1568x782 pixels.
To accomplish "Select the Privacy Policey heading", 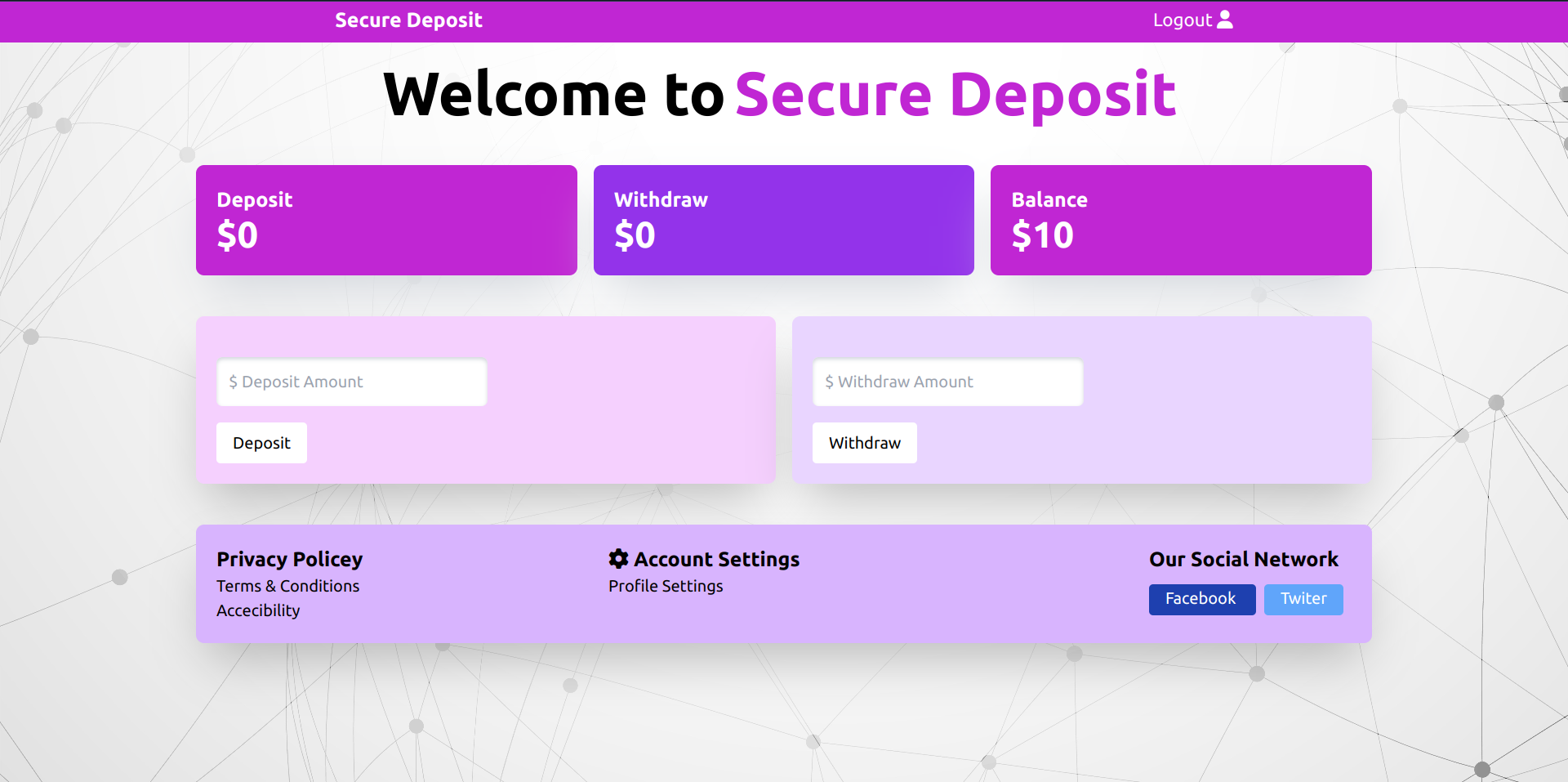I will click(x=289, y=559).
